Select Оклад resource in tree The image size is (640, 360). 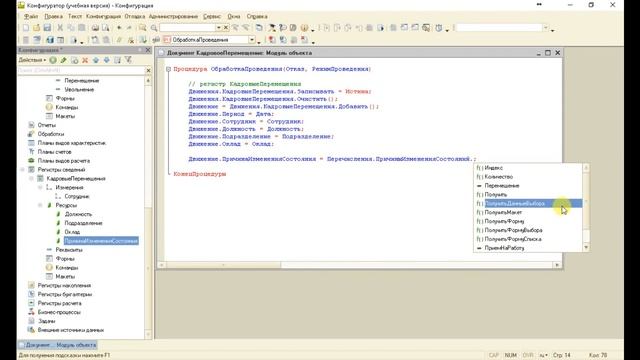point(72,232)
